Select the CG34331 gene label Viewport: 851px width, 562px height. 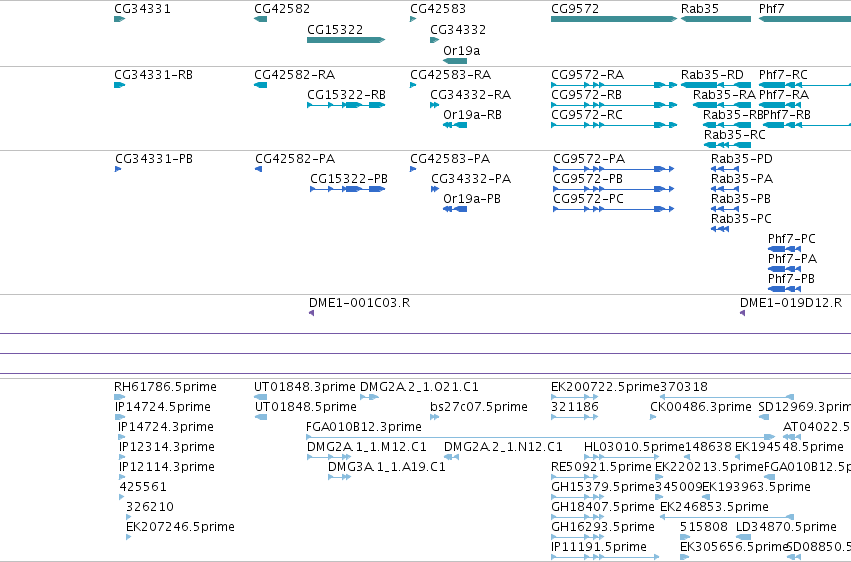[x=142, y=9]
